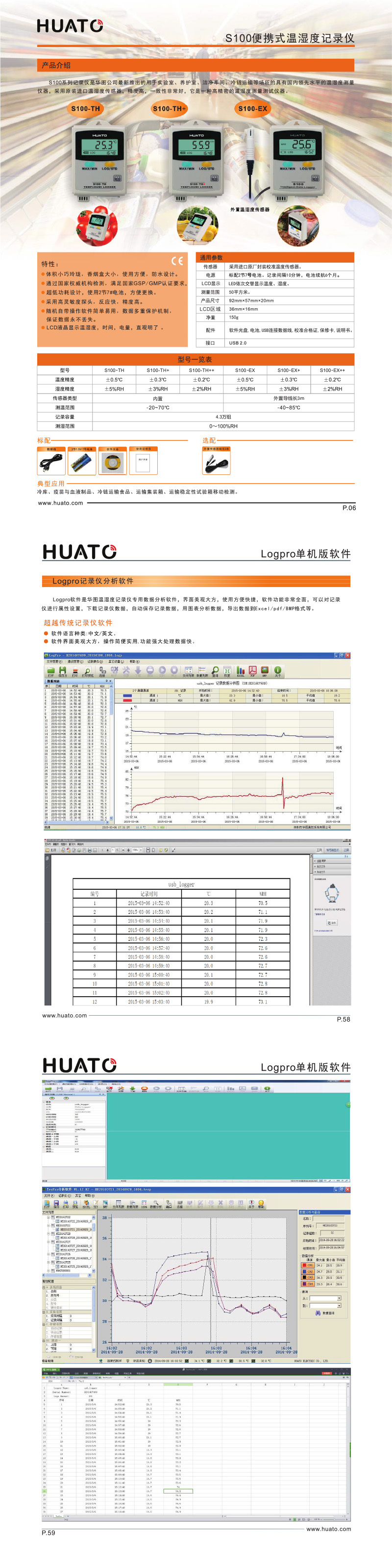This screenshot has width=392, height=1568.
Task: Select the S100-TH++ column header in model table
Action: [x=201, y=370]
